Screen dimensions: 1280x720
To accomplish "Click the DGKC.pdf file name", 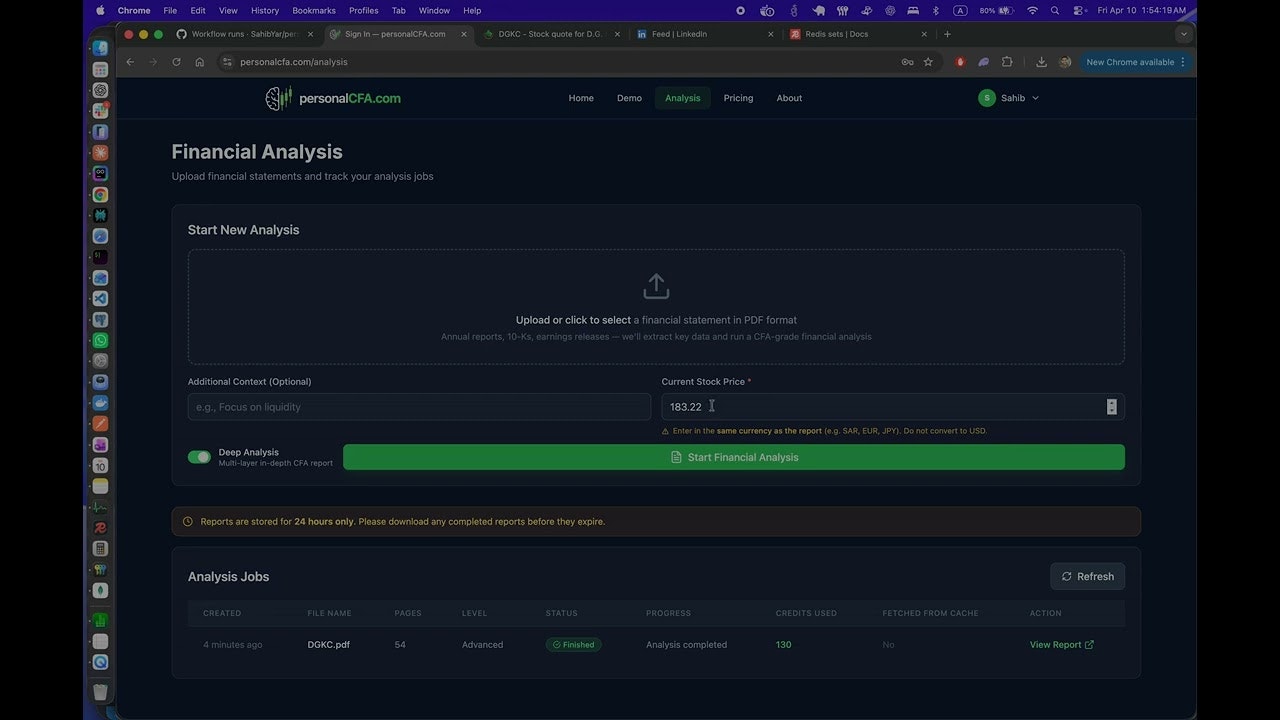I will [329, 645].
